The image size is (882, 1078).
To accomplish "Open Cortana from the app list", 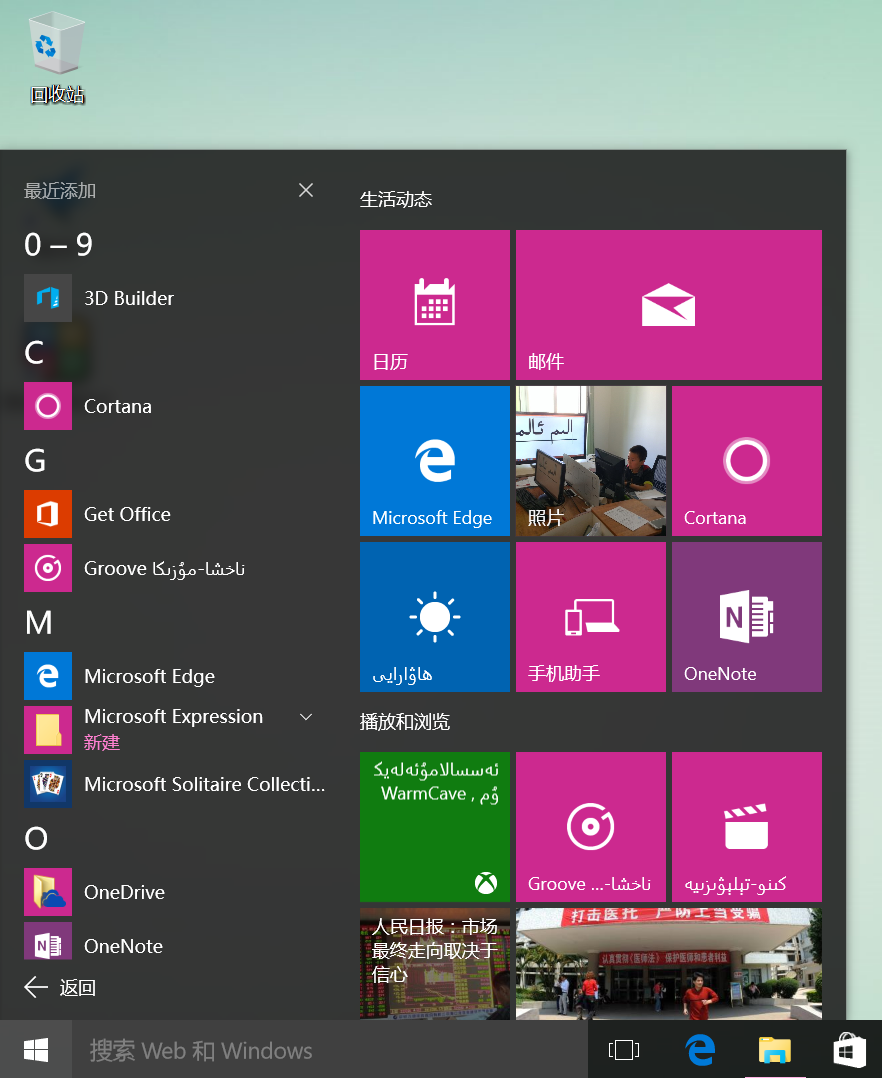I will point(175,406).
